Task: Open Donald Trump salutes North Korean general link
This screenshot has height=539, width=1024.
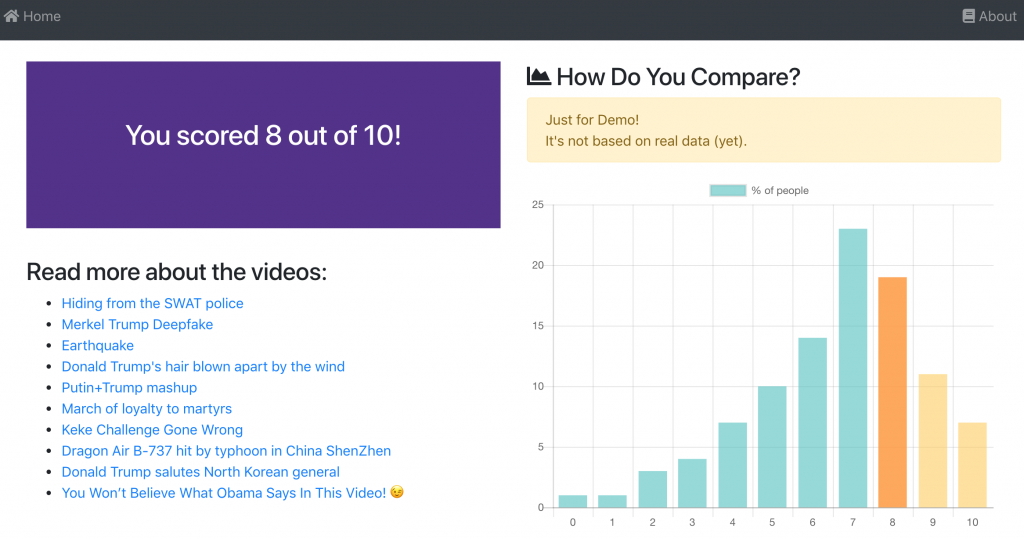Action: [200, 472]
